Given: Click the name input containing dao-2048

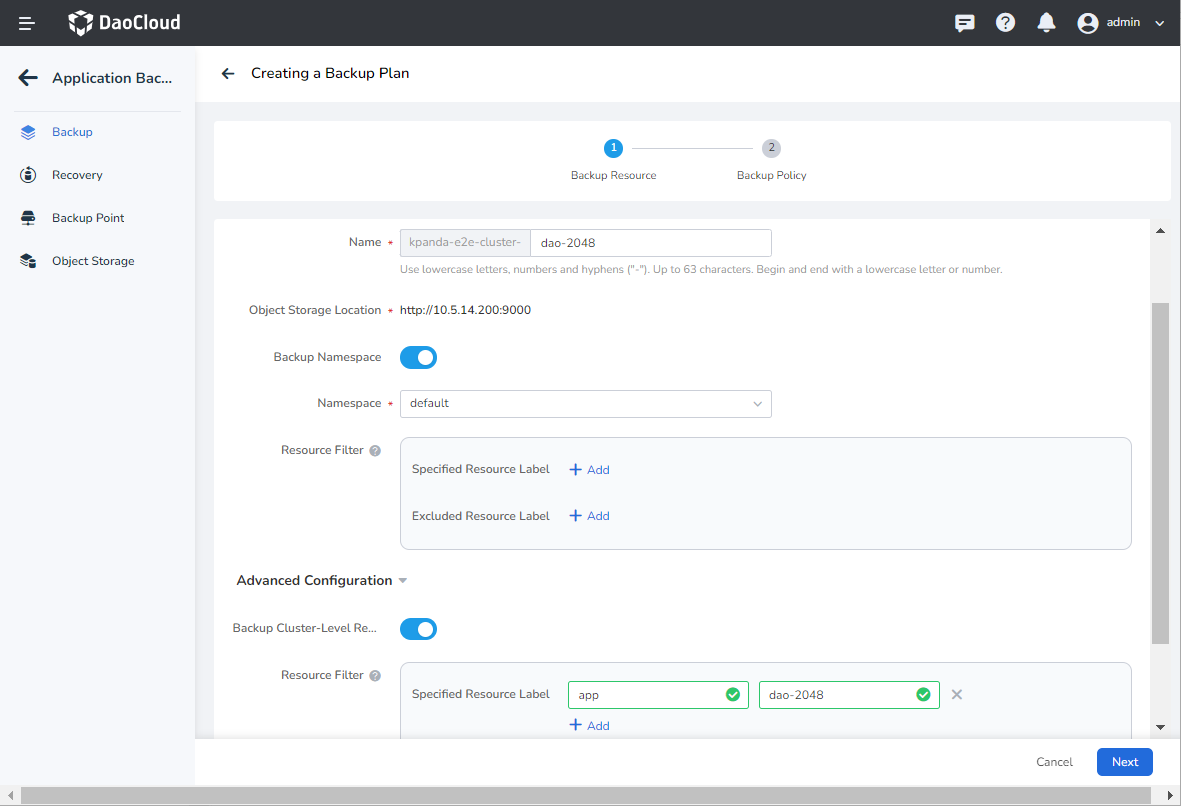Looking at the screenshot, I should (x=650, y=242).
